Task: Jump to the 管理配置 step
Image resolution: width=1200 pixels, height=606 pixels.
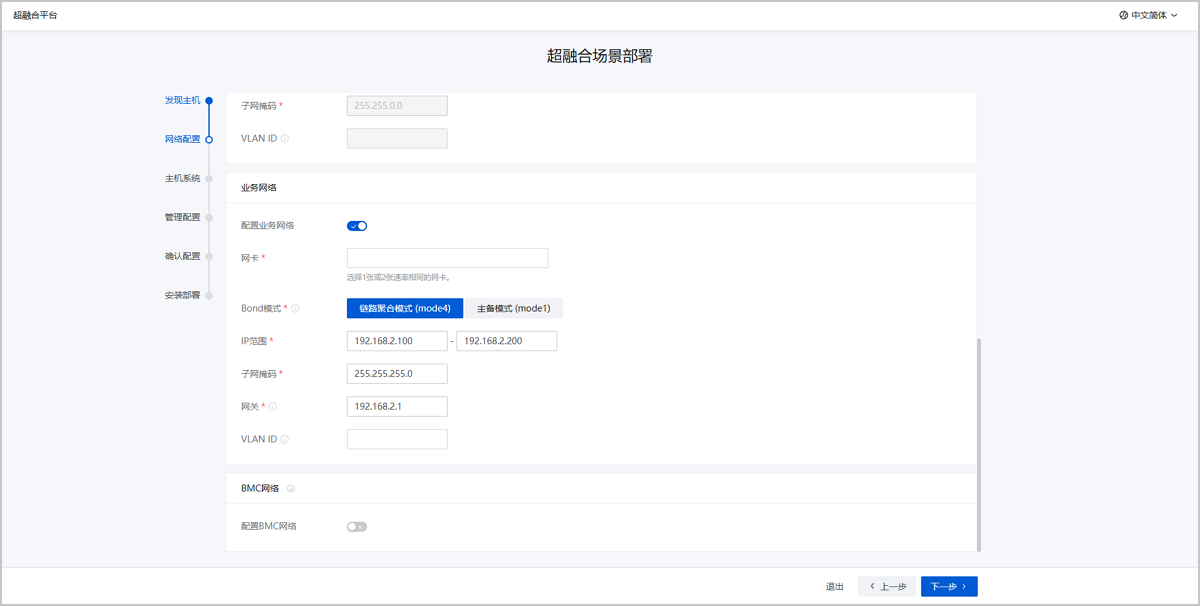Action: (182, 217)
